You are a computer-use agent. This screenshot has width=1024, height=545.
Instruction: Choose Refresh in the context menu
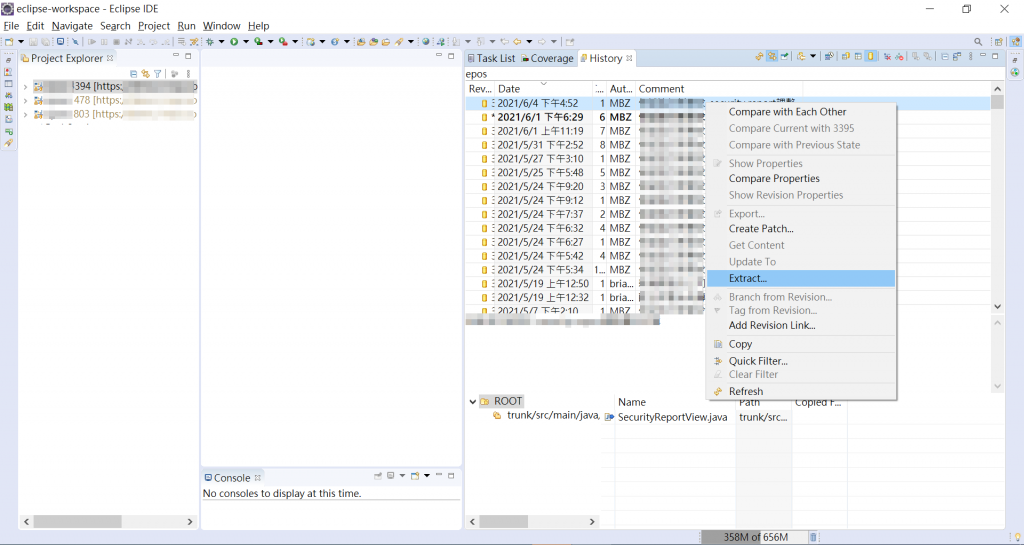(x=801, y=391)
